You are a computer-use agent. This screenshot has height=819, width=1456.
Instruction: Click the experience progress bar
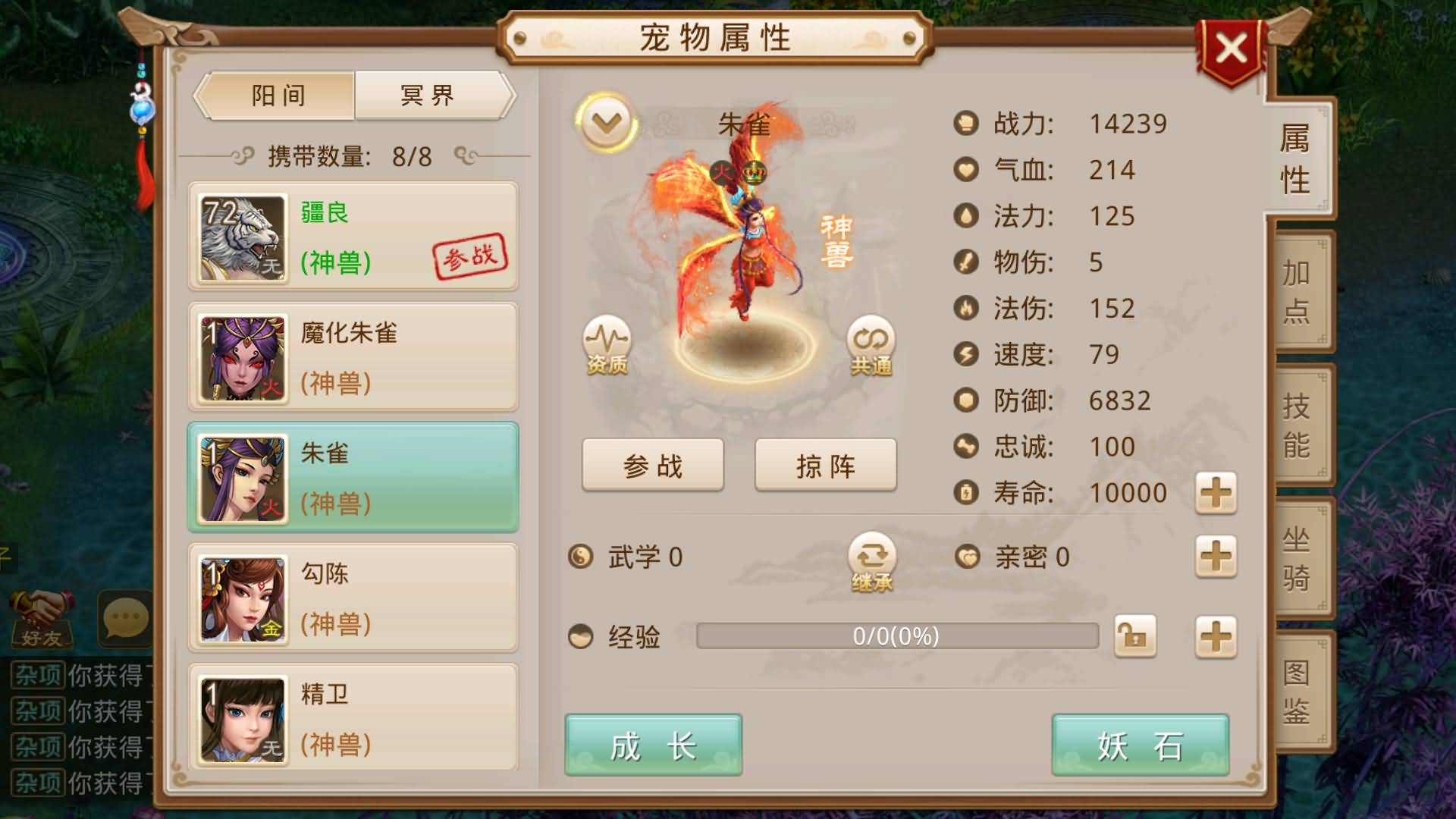pos(897,635)
